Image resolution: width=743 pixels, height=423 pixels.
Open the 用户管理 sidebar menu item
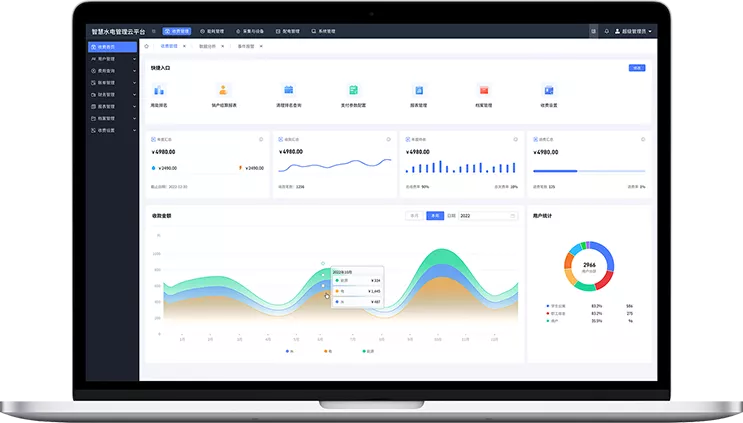(112, 59)
